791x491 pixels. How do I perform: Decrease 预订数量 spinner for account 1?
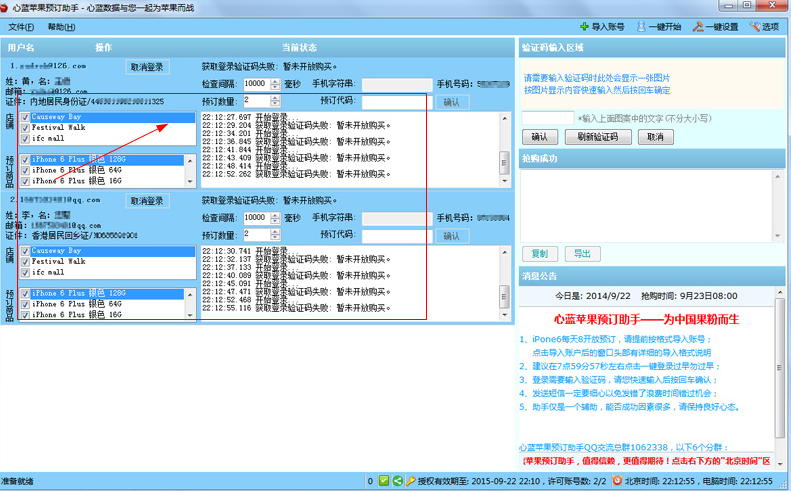point(275,104)
